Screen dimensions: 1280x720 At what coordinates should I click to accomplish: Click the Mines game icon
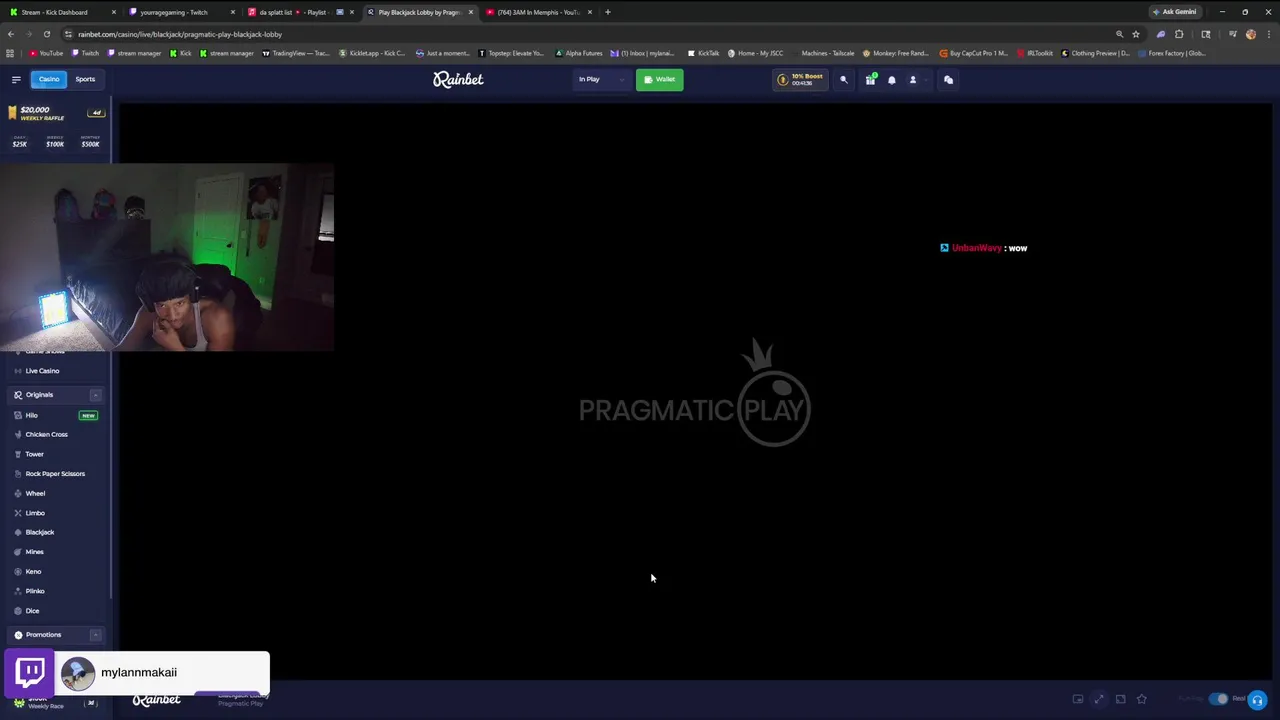[x=18, y=552]
